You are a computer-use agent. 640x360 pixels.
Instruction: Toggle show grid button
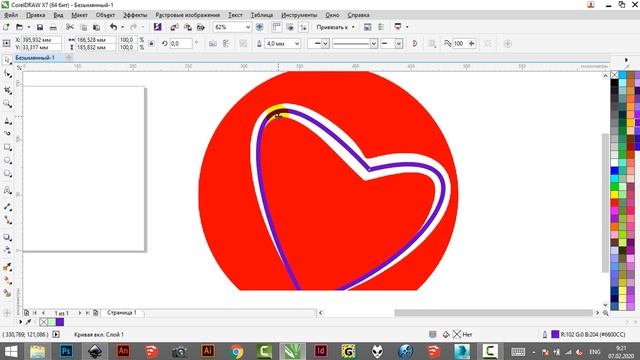290,27
